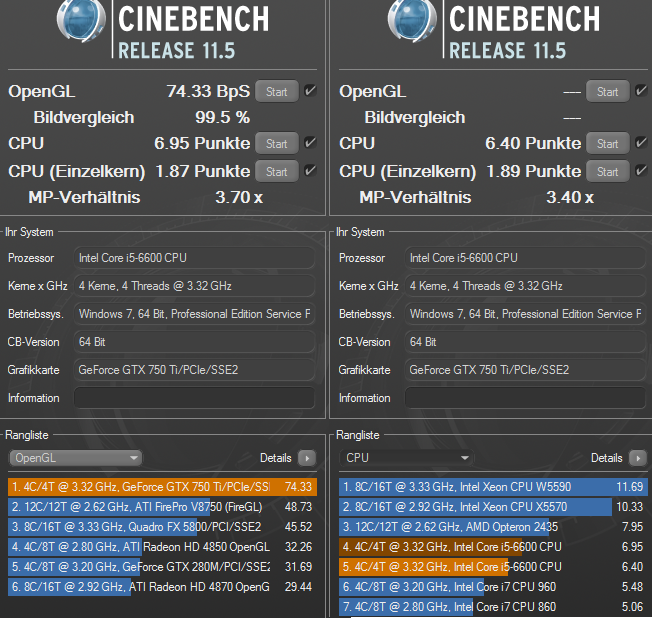Select ranking entry Xeon CPU X5570 10.33
Image resolution: width=652 pixels, height=618 pixels.
[493, 507]
